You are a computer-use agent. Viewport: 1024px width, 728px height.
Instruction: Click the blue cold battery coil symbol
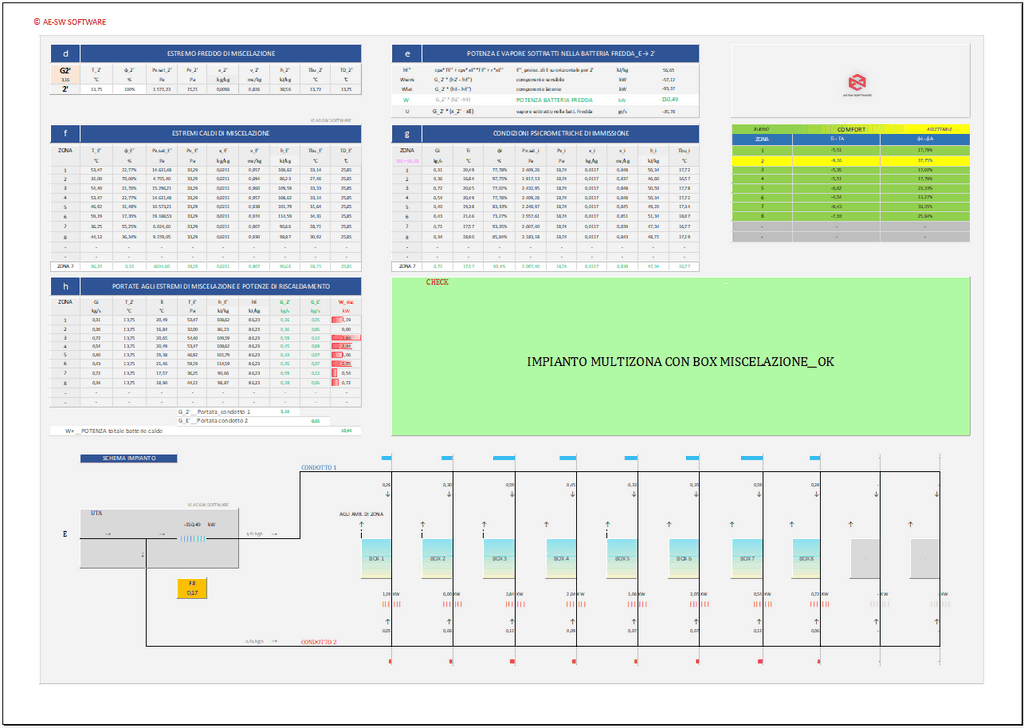[x=192, y=539]
